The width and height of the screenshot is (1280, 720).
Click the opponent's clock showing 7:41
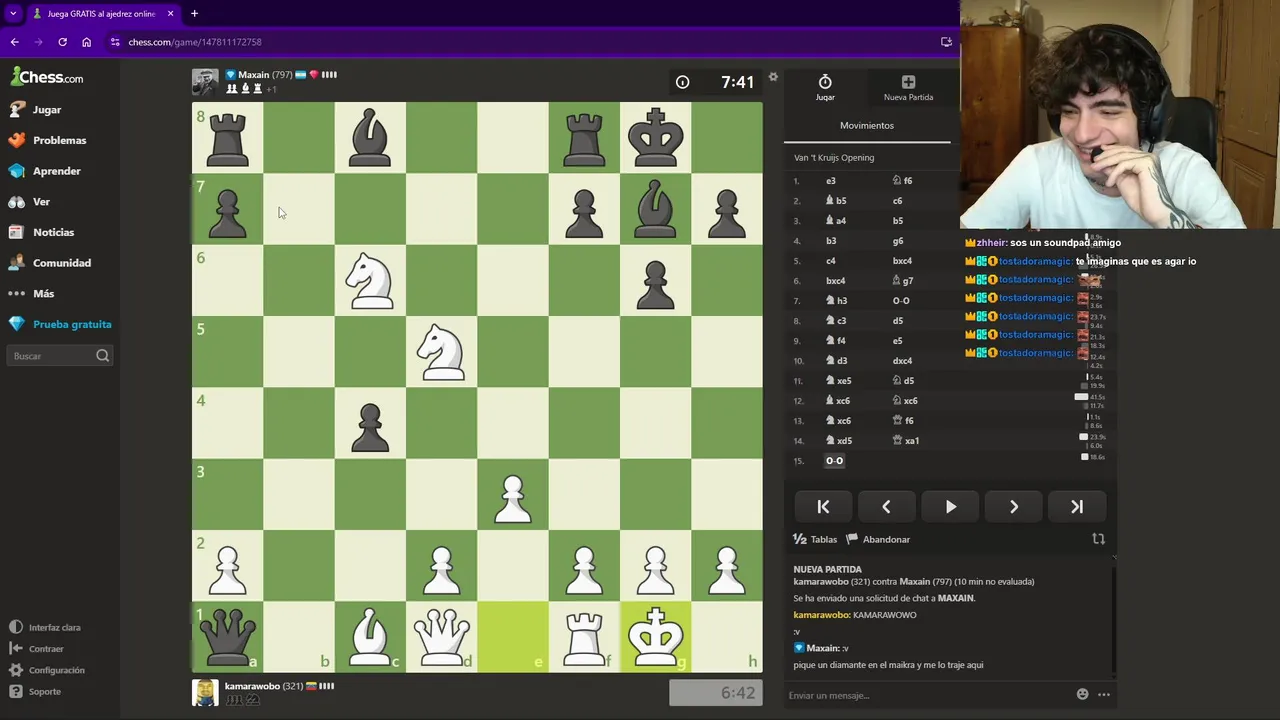[x=715, y=82]
